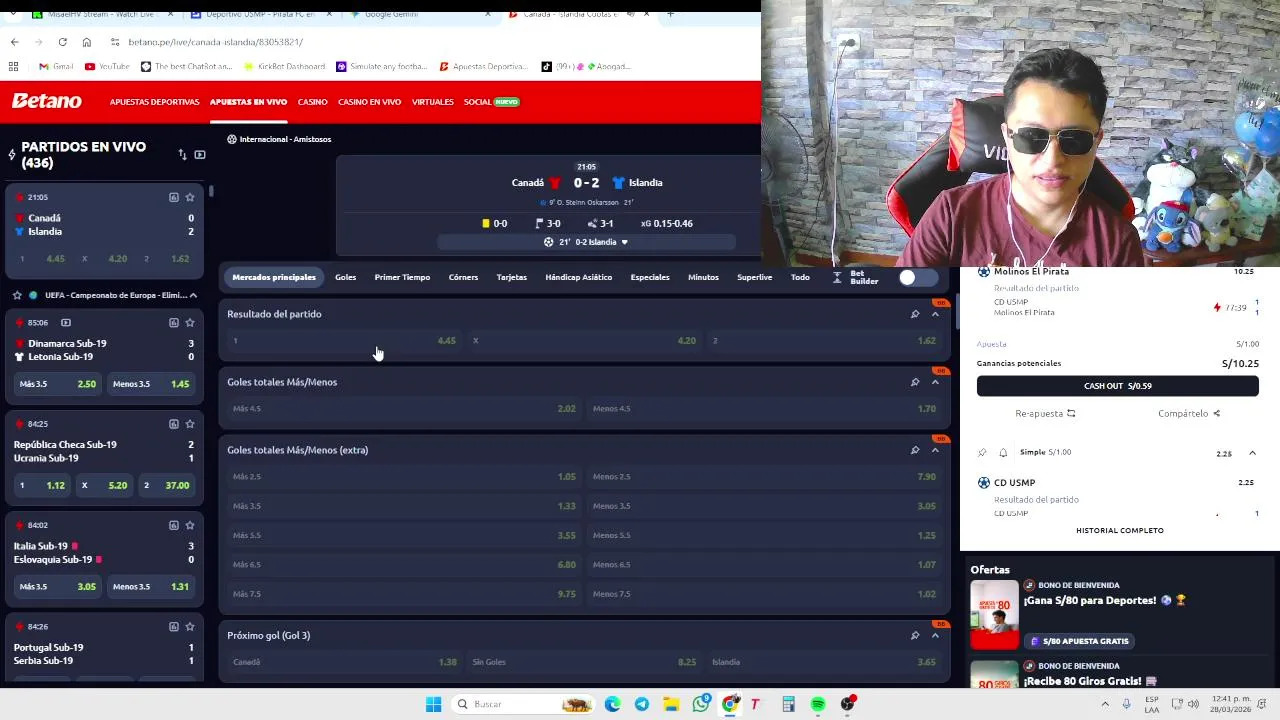Viewport: 1280px width, 720px height.
Task: Collapse the Simple S/1.00 bet details
Action: [x=1252, y=453]
